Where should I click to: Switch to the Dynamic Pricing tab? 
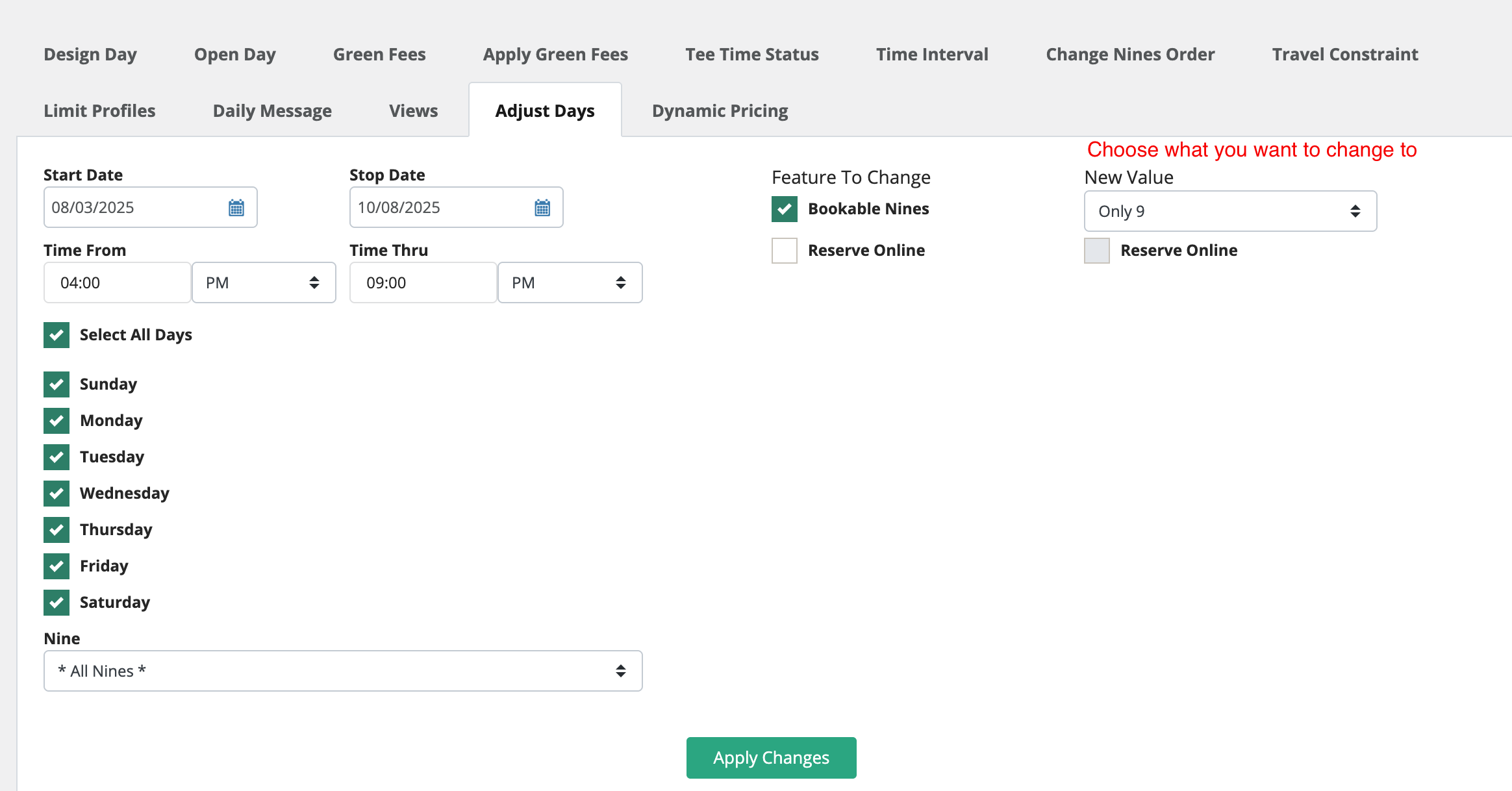[x=720, y=111]
